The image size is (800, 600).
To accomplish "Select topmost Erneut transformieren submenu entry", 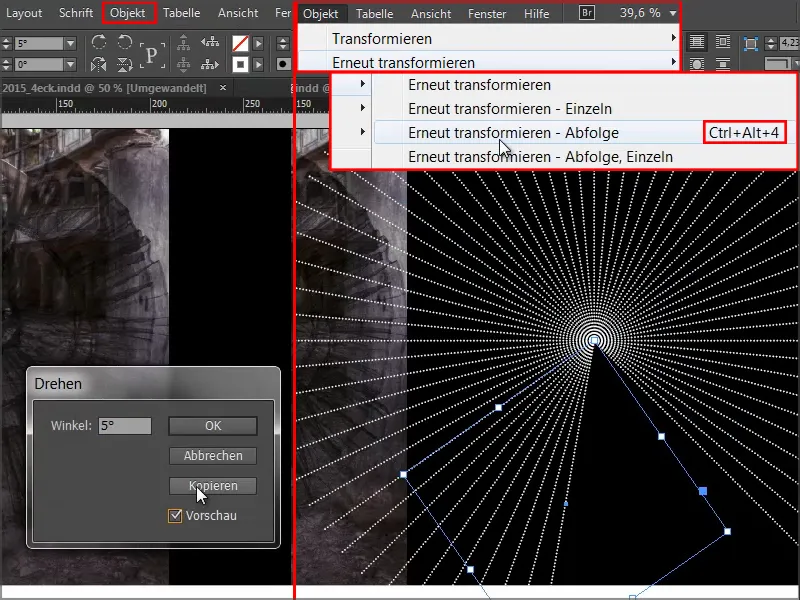I will point(583,85).
